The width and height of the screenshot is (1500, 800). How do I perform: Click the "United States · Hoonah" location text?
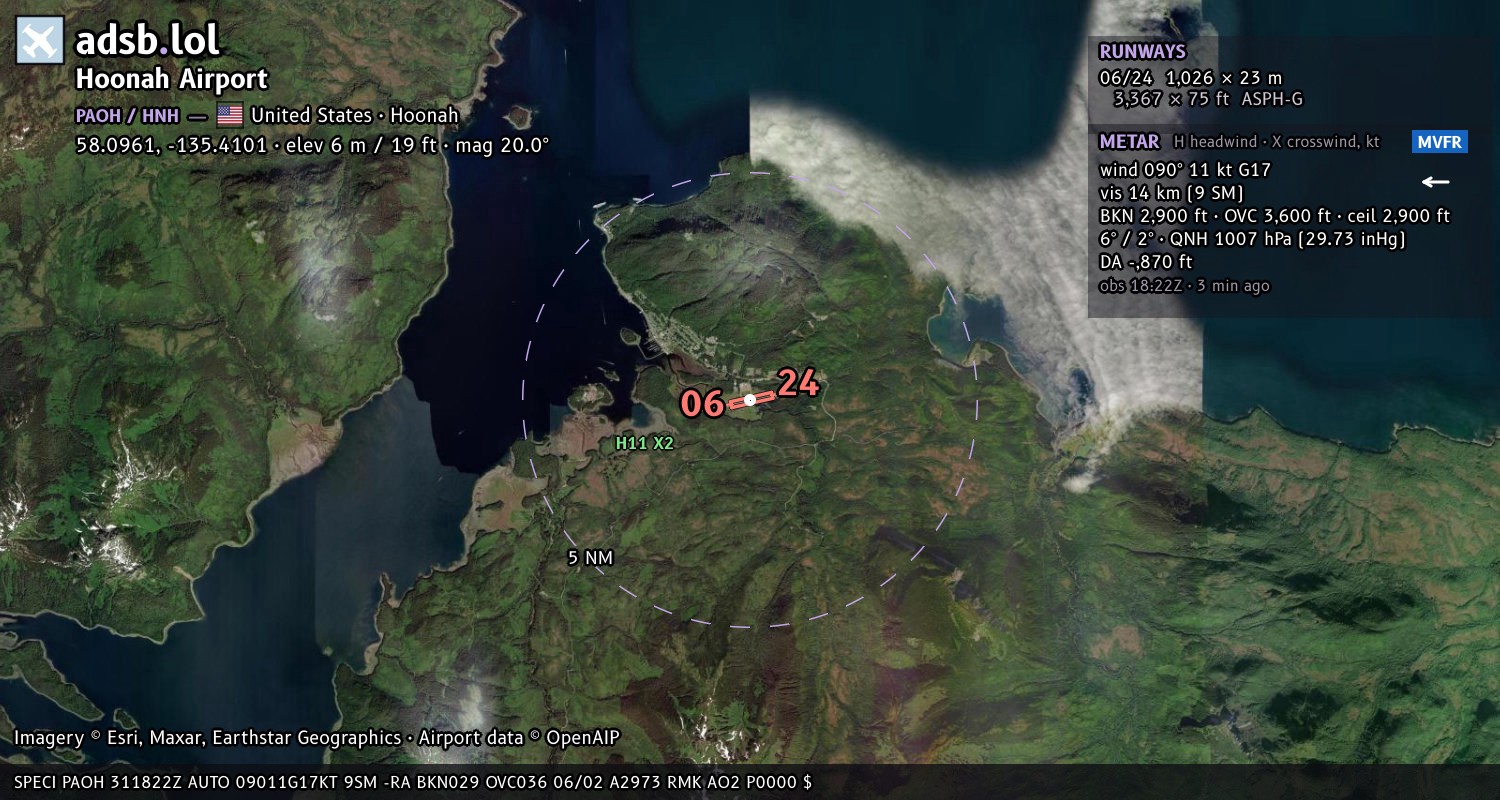point(354,115)
